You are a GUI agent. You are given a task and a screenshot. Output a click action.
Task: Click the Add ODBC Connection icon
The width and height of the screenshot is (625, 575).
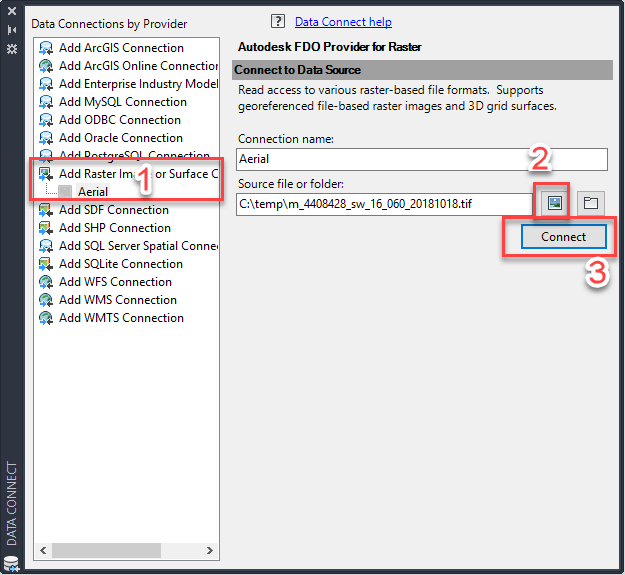pyautogui.click(x=46, y=120)
